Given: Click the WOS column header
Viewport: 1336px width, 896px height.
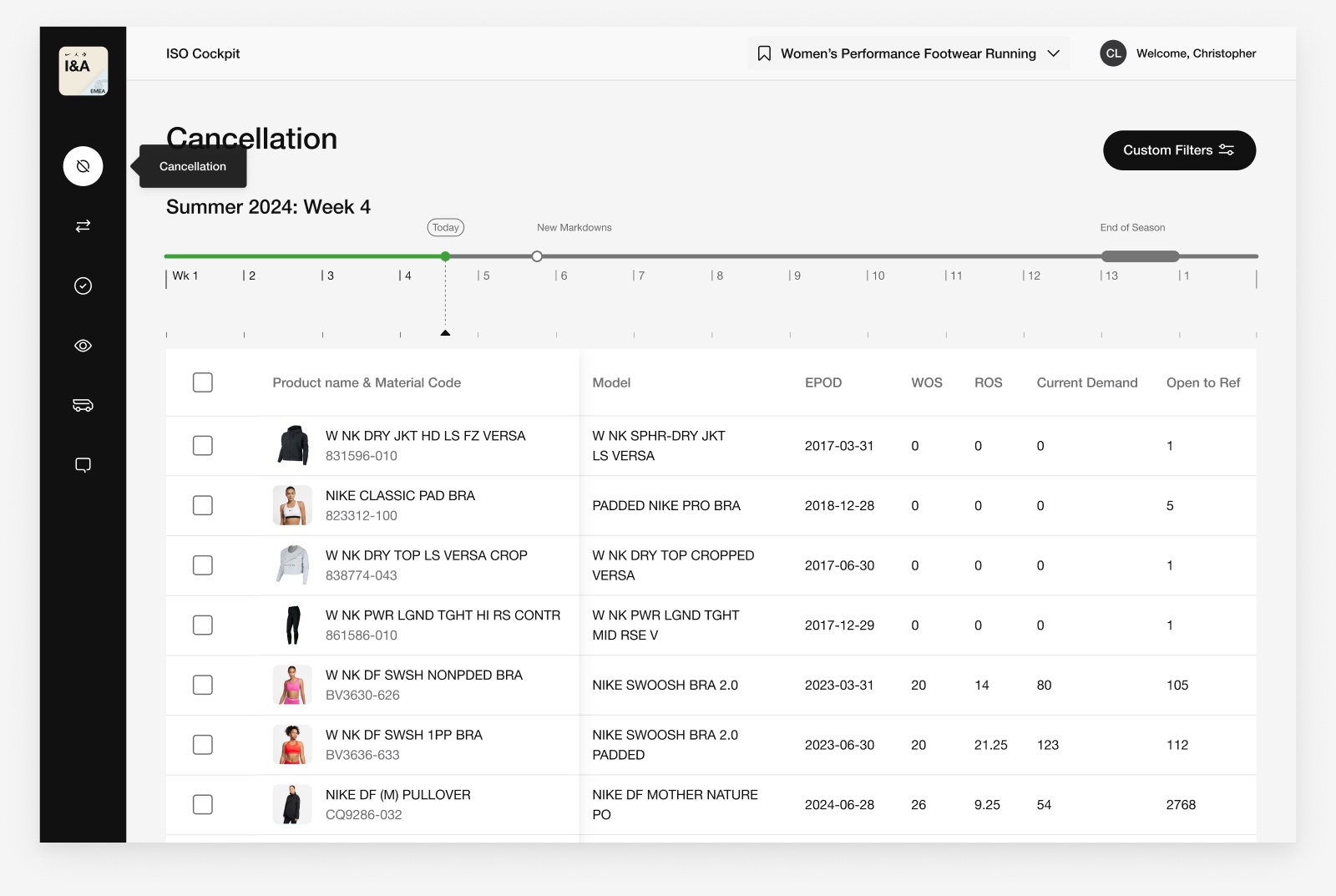Looking at the screenshot, I should point(927,382).
